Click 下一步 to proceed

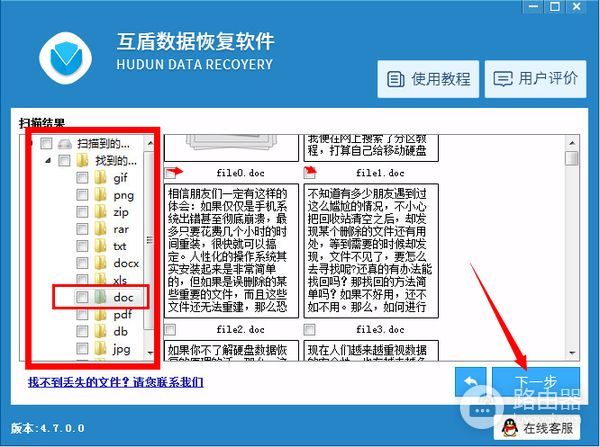[536, 382]
